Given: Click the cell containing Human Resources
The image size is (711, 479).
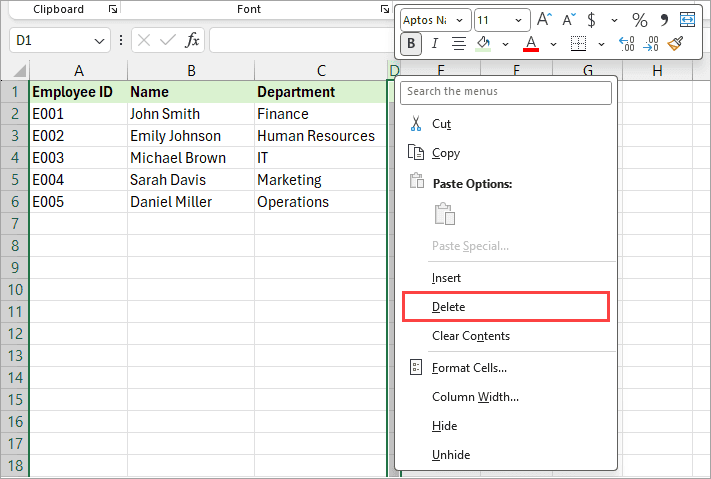Looking at the screenshot, I should click(x=321, y=136).
